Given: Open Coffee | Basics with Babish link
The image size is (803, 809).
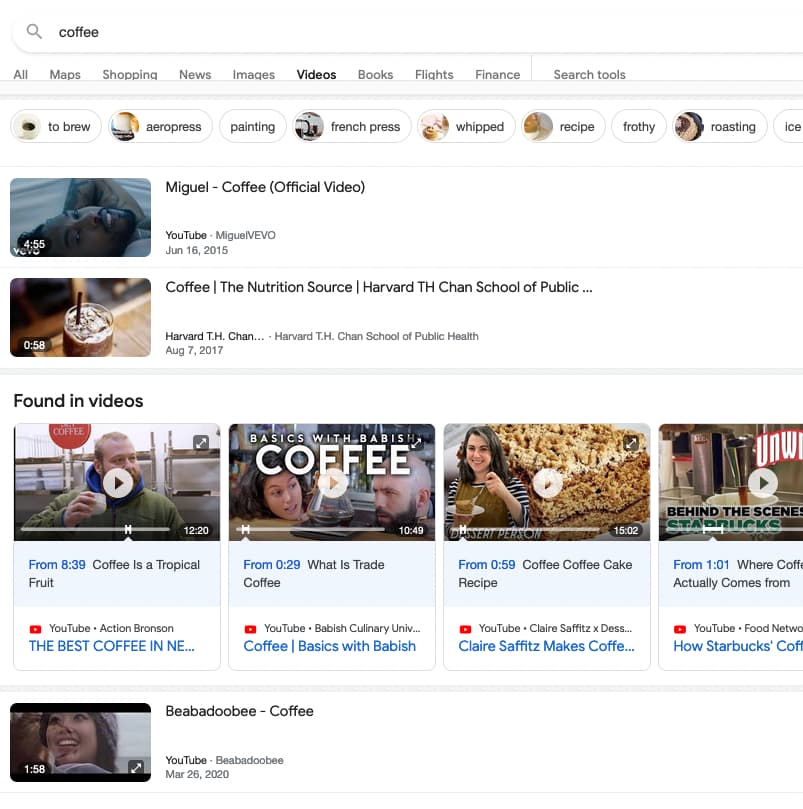Looking at the screenshot, I should [x=329, y=646].
